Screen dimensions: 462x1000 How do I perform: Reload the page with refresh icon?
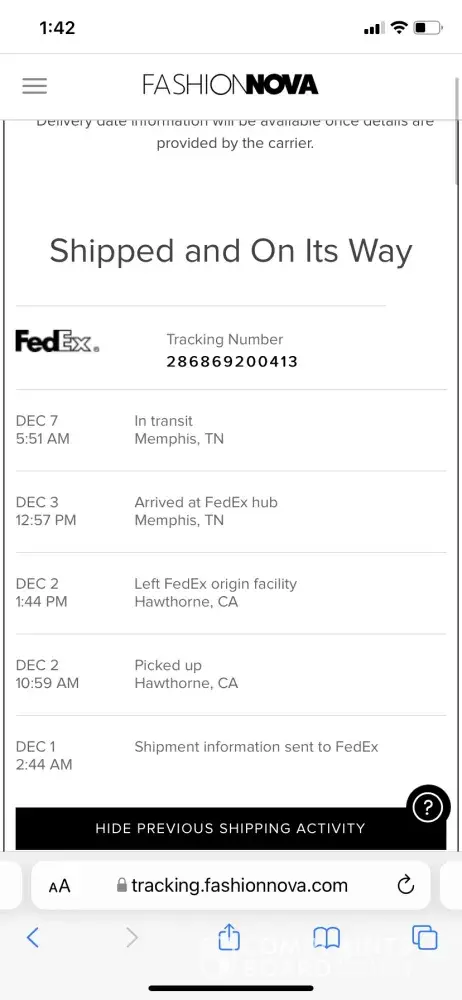point(405,885)
